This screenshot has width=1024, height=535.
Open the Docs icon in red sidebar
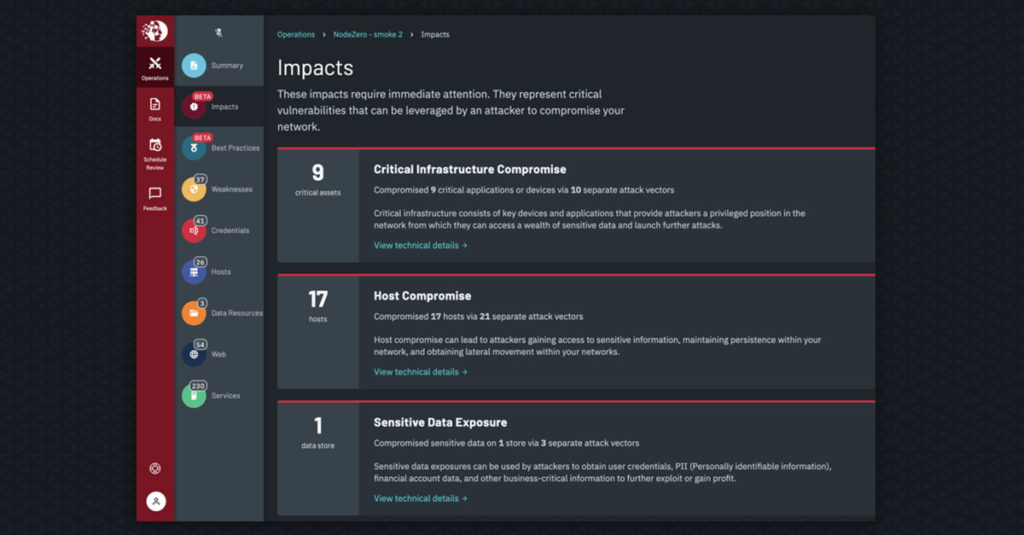(155, 105)
